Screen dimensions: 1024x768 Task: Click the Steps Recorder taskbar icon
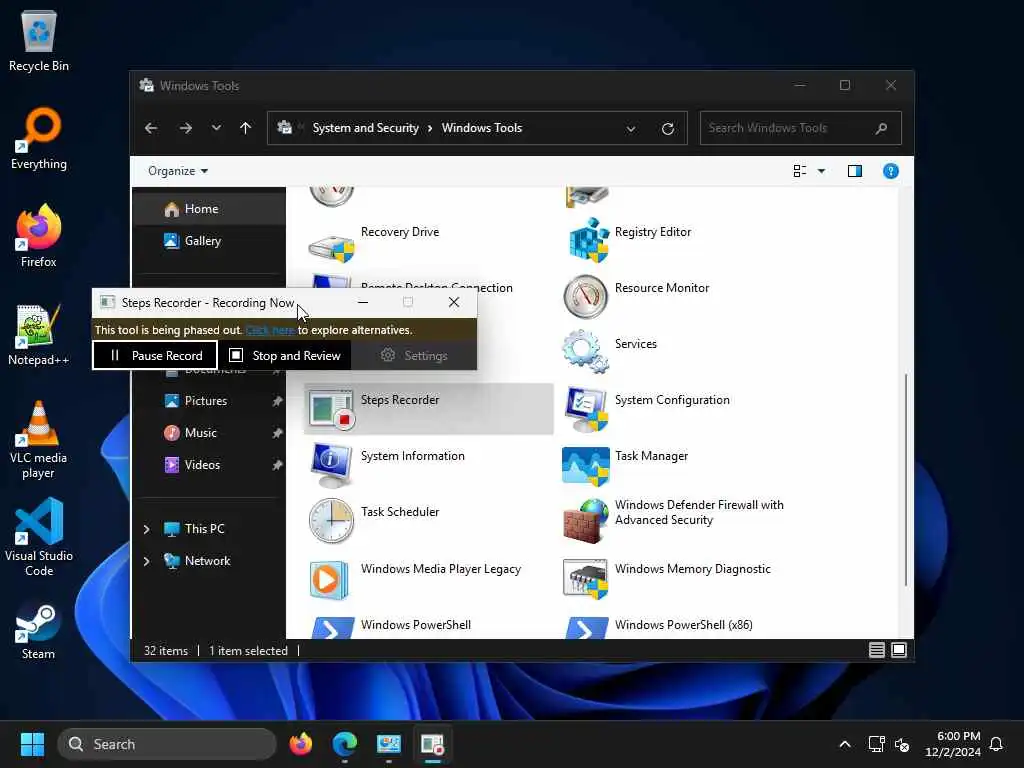432,744
